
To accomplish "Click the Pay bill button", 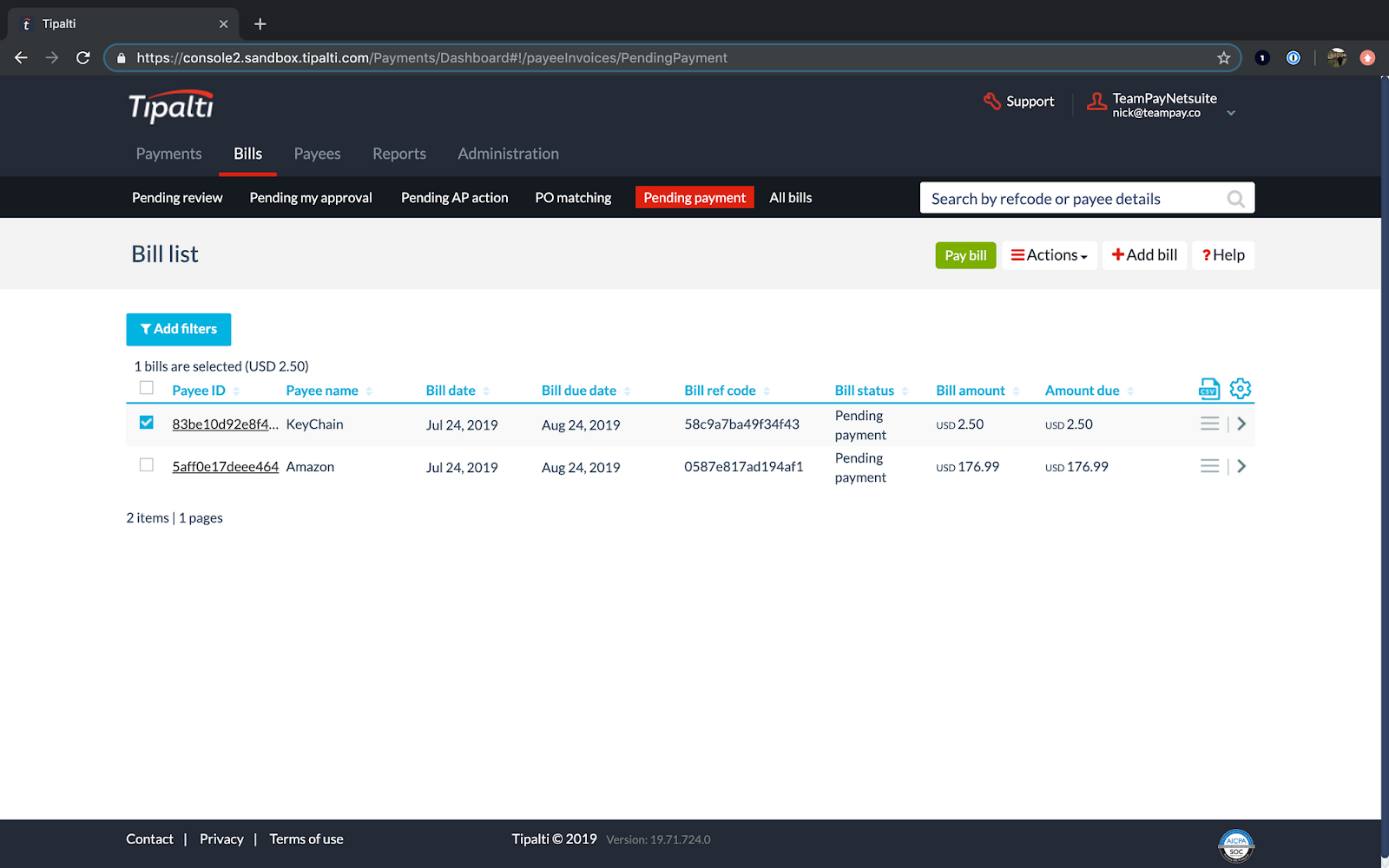I will click(965, 255).
